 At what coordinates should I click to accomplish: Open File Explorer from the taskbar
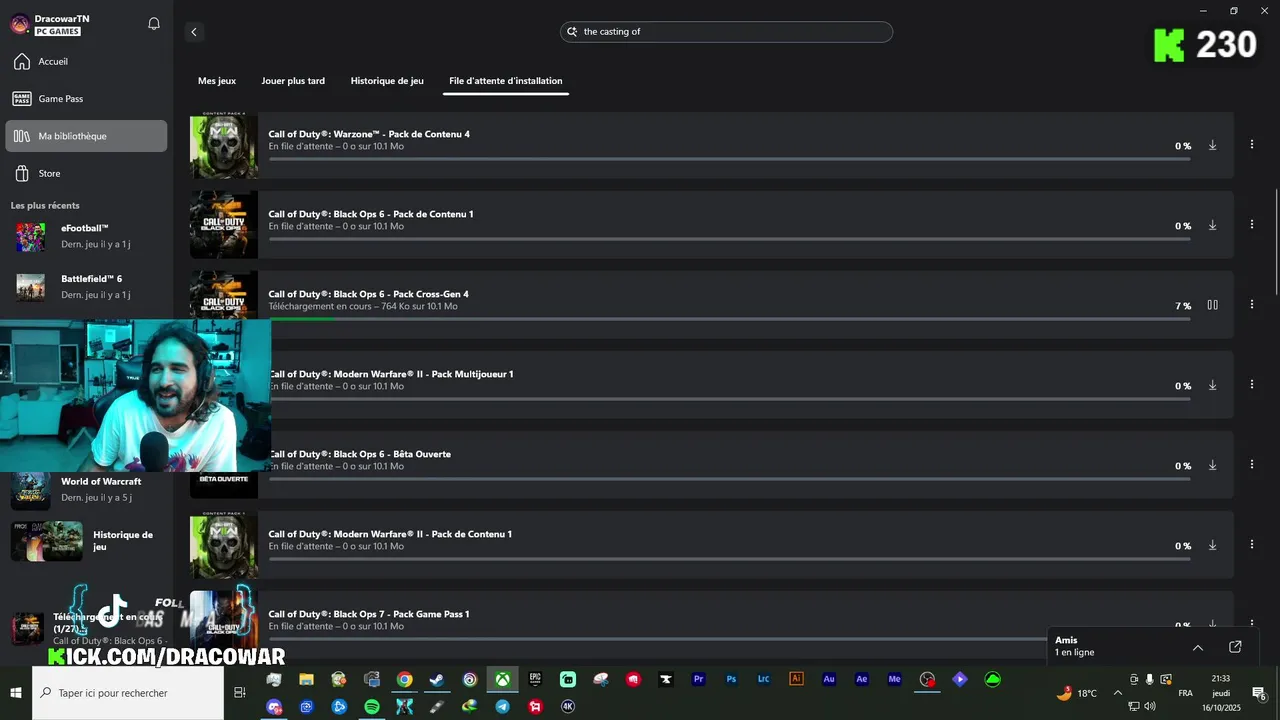pos(307,680)
